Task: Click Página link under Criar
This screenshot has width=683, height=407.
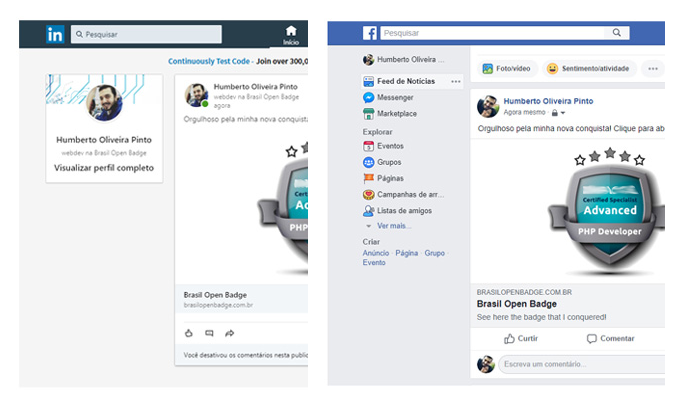Action: (x=406, y=253)
